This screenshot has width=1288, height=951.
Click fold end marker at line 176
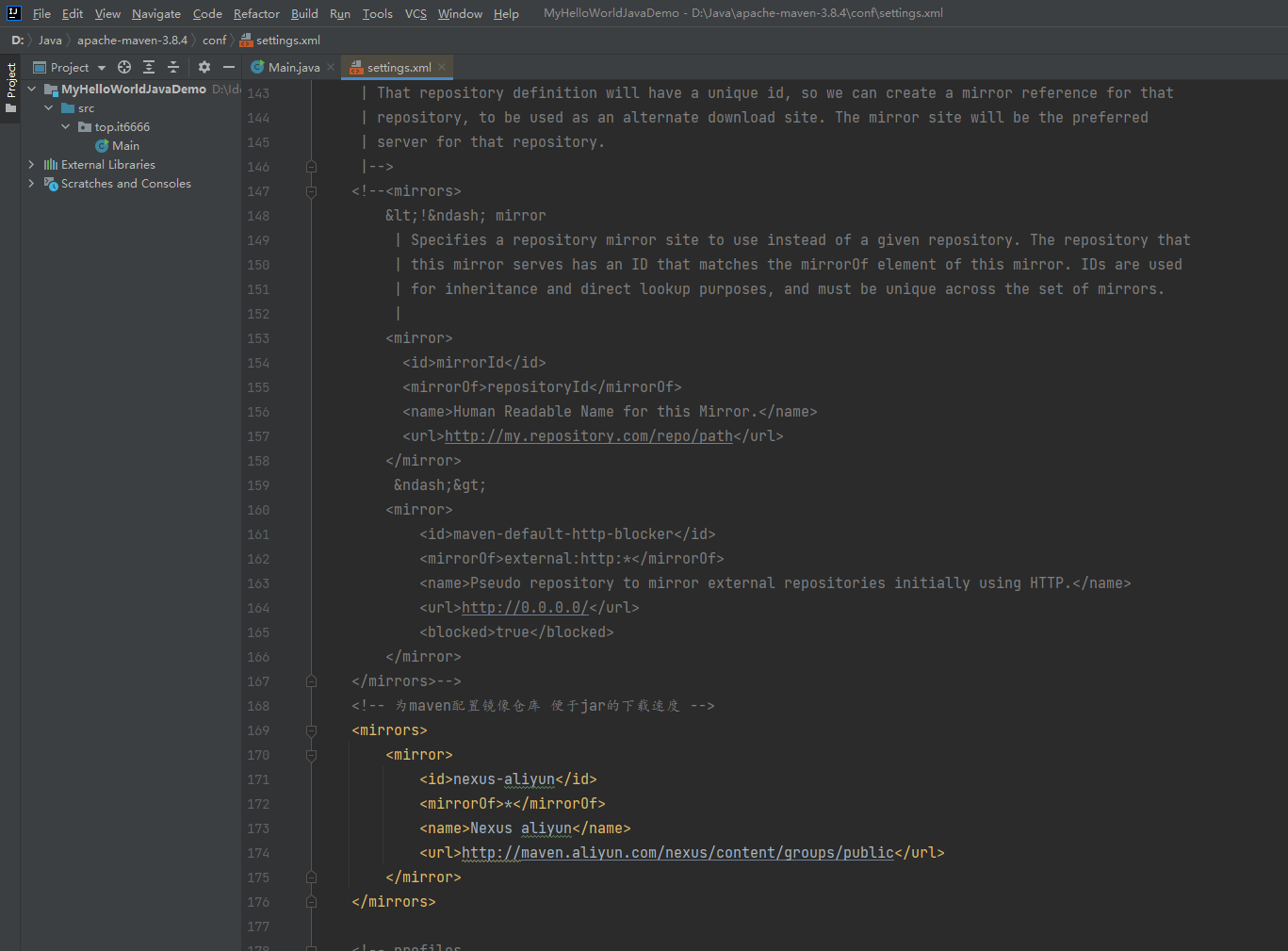(311, 902)
